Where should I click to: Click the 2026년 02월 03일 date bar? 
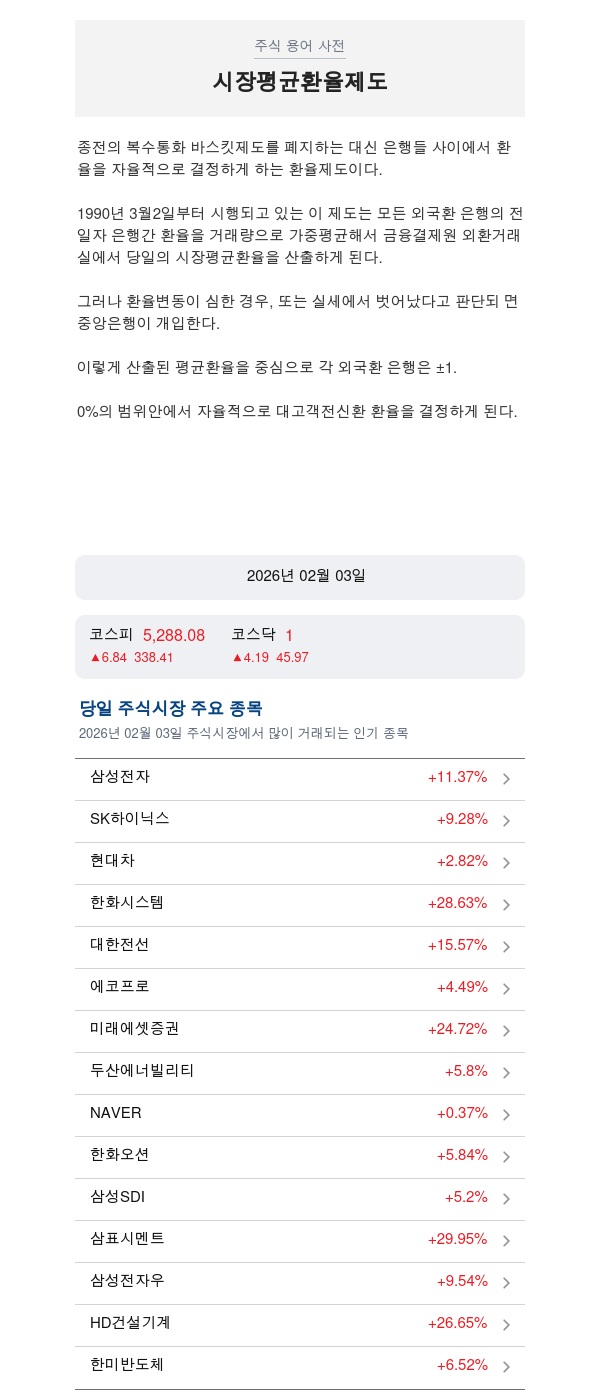coord(300,577)
